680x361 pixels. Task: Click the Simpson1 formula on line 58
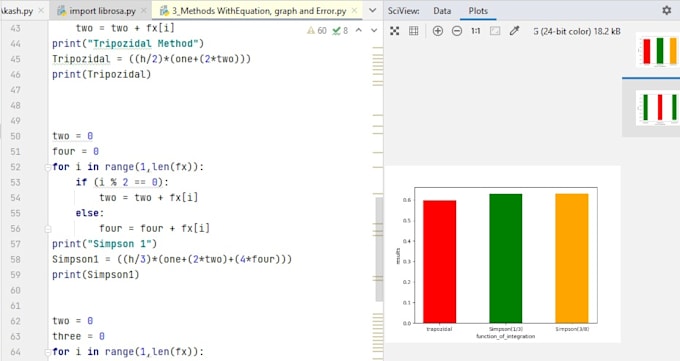pyautogui.click(x=172, y=259)
